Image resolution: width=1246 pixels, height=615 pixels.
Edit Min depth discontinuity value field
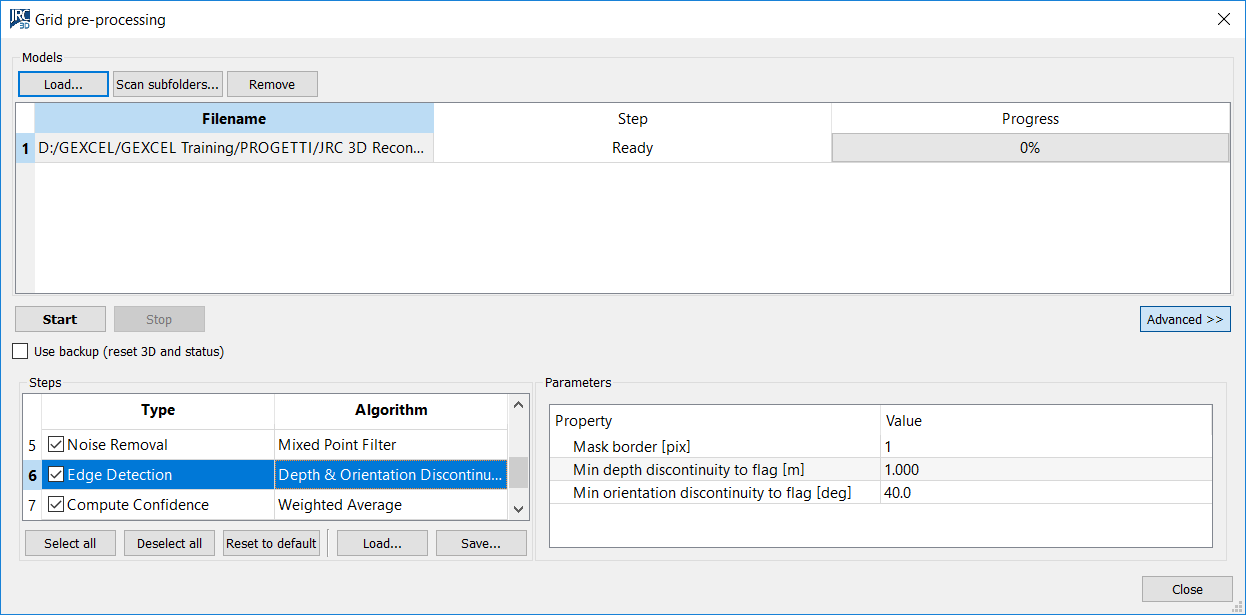tap(1044, 470)
